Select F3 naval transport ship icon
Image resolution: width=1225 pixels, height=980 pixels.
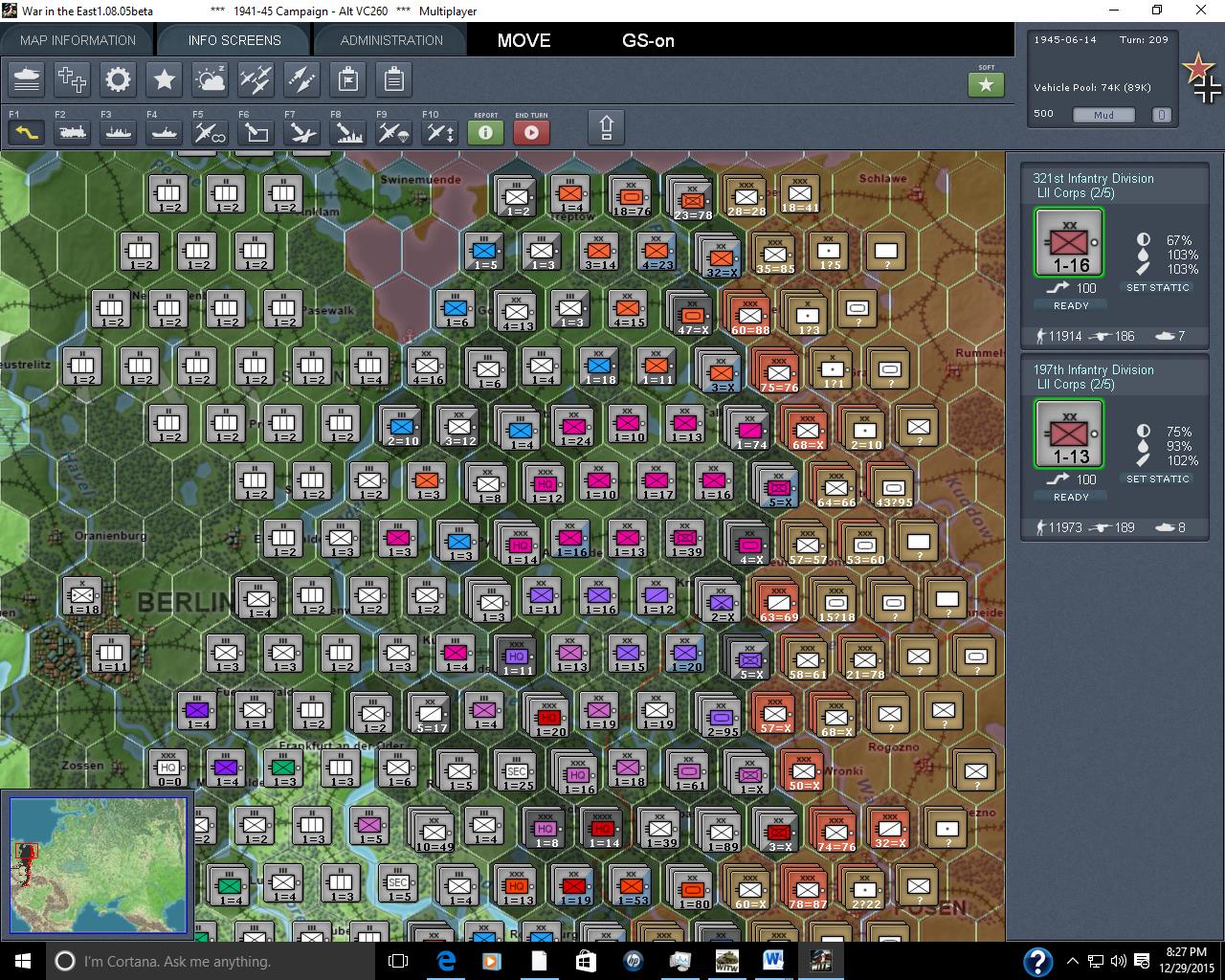(x=119, y=133)
